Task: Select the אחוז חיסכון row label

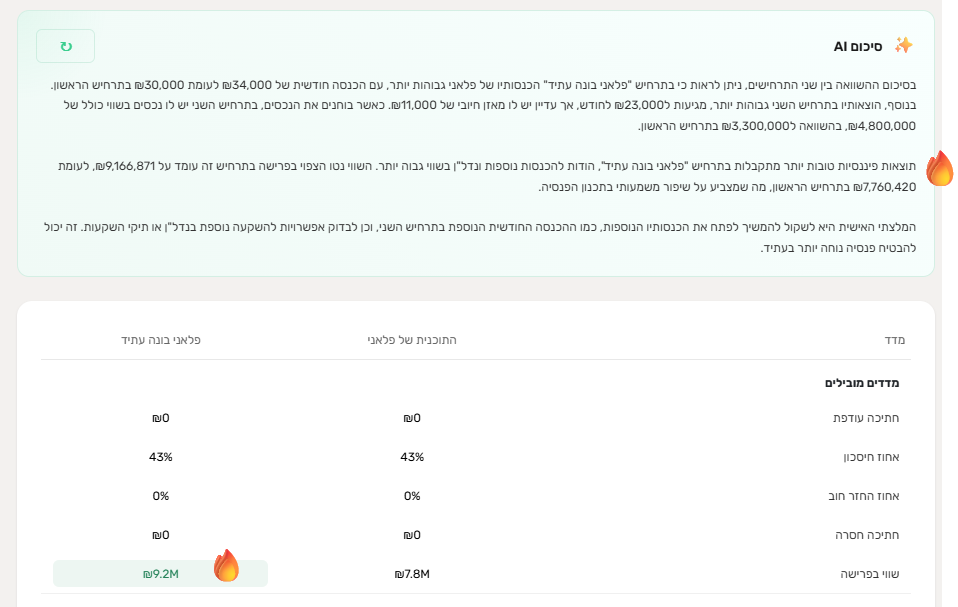Action: [x=872, y=457]
